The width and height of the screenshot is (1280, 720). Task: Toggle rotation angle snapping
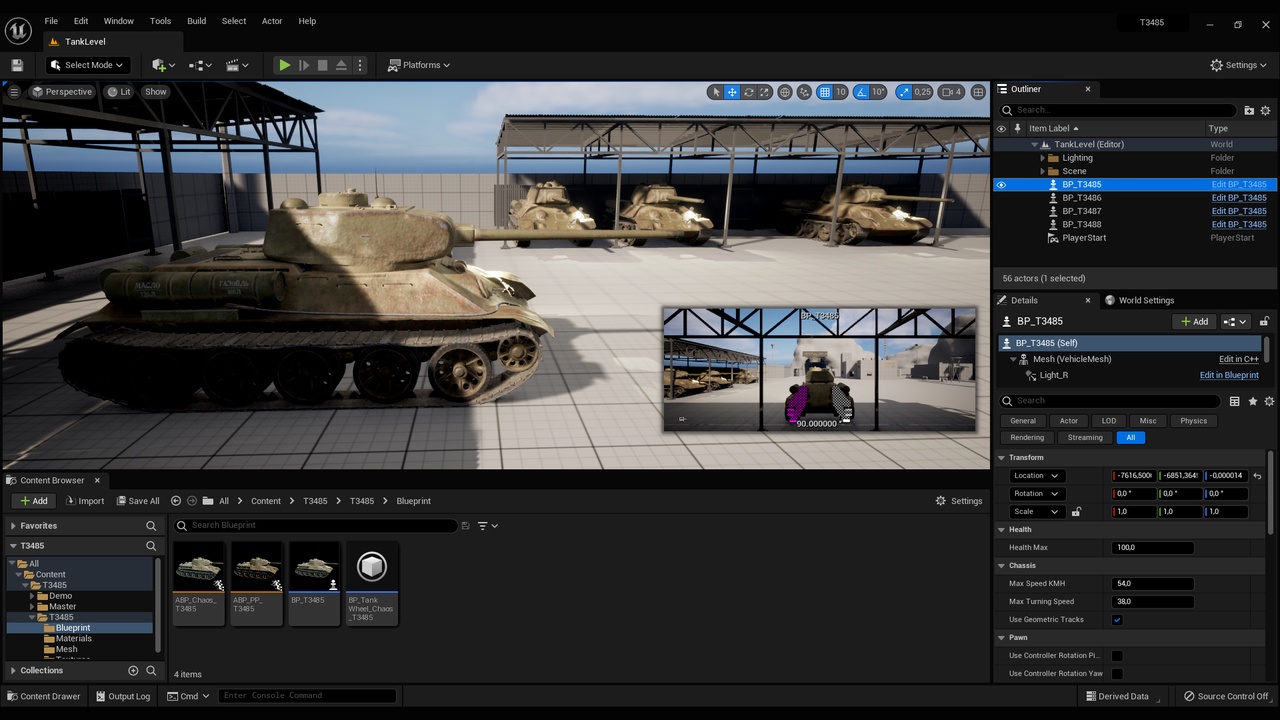click(x=861, y=92)
